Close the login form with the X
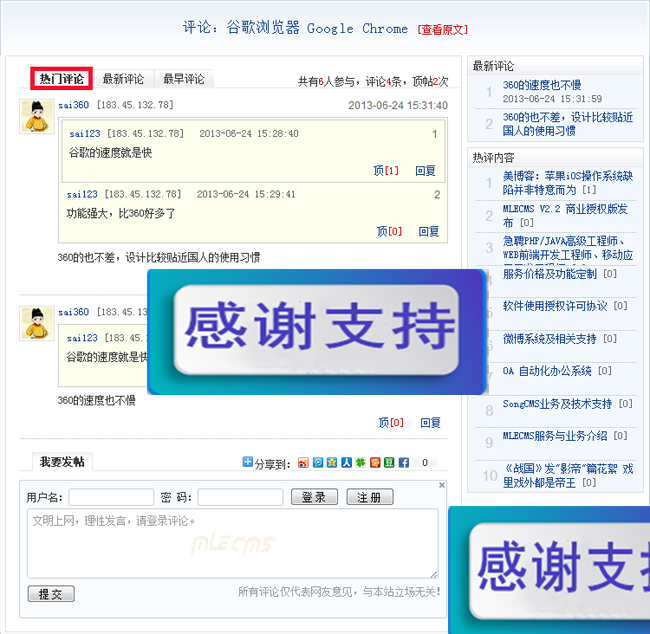650x634 pixels. pyautogui.click(x=442, y=485)
